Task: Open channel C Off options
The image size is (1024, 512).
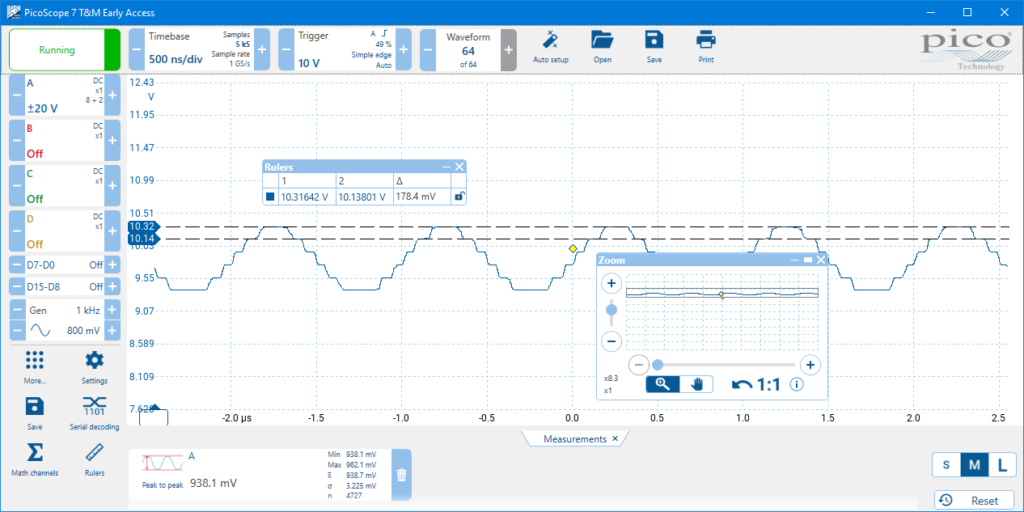Action: 64,185
